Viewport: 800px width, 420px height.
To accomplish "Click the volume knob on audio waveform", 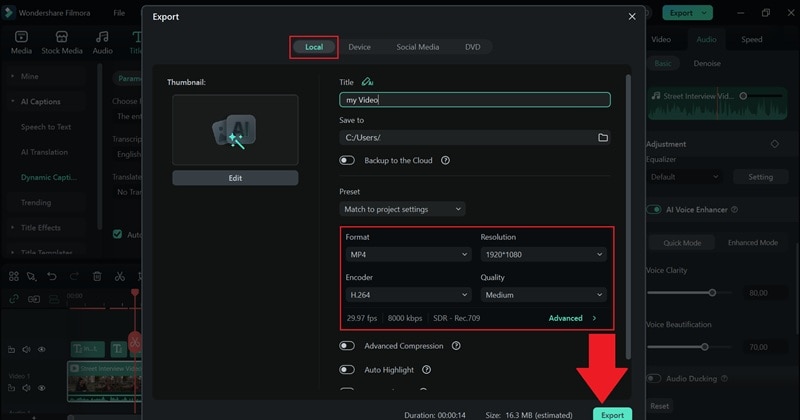I will 743,95.
